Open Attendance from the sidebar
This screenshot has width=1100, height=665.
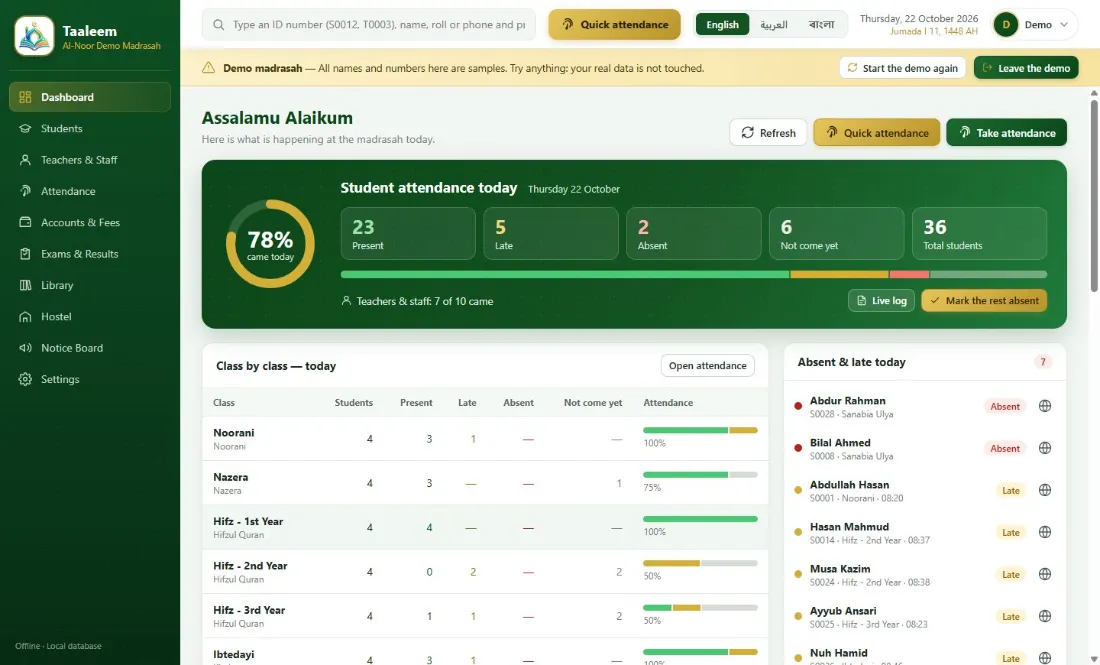90,191
